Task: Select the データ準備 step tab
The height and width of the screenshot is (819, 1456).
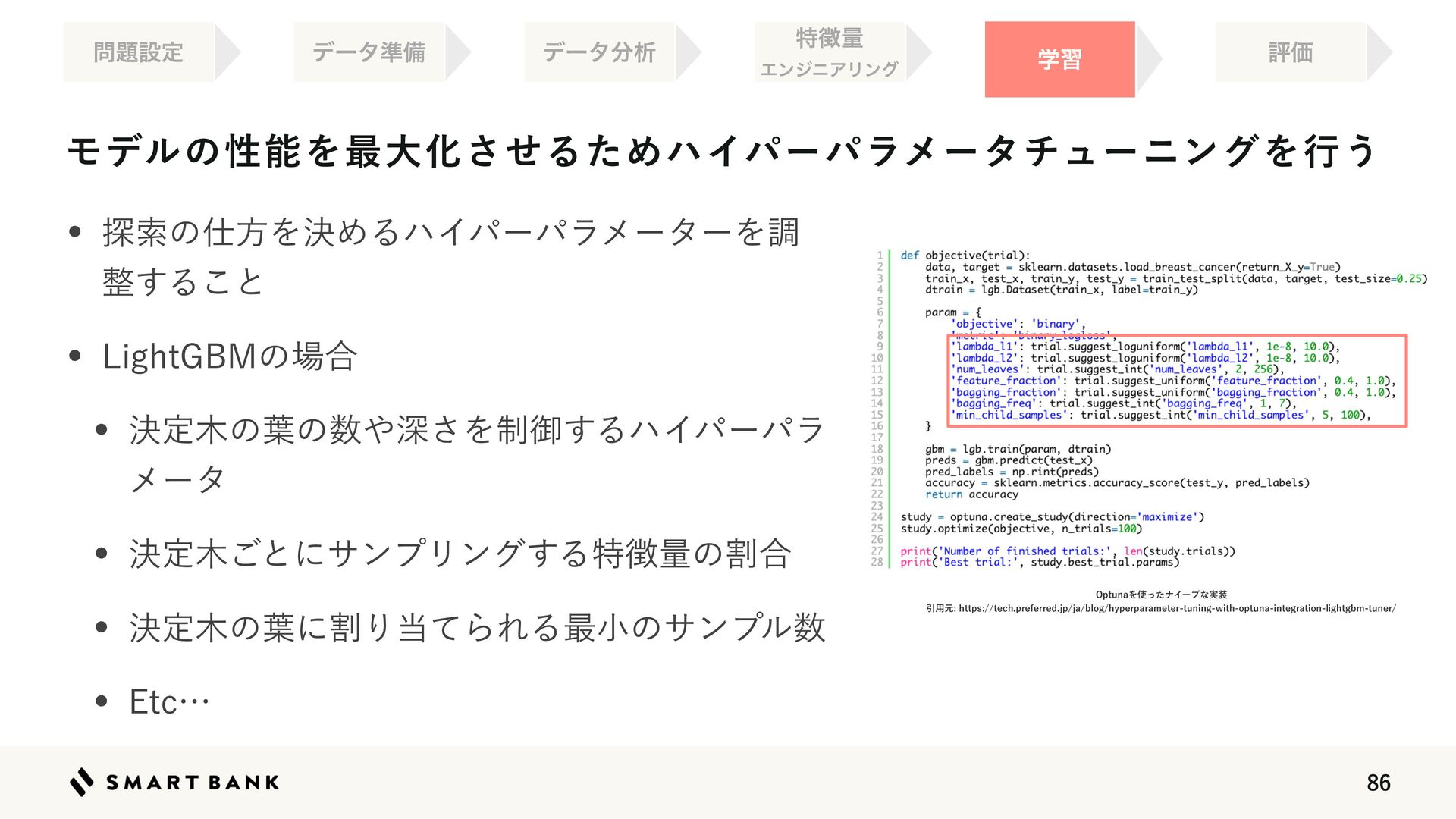Action: [369, 52]
